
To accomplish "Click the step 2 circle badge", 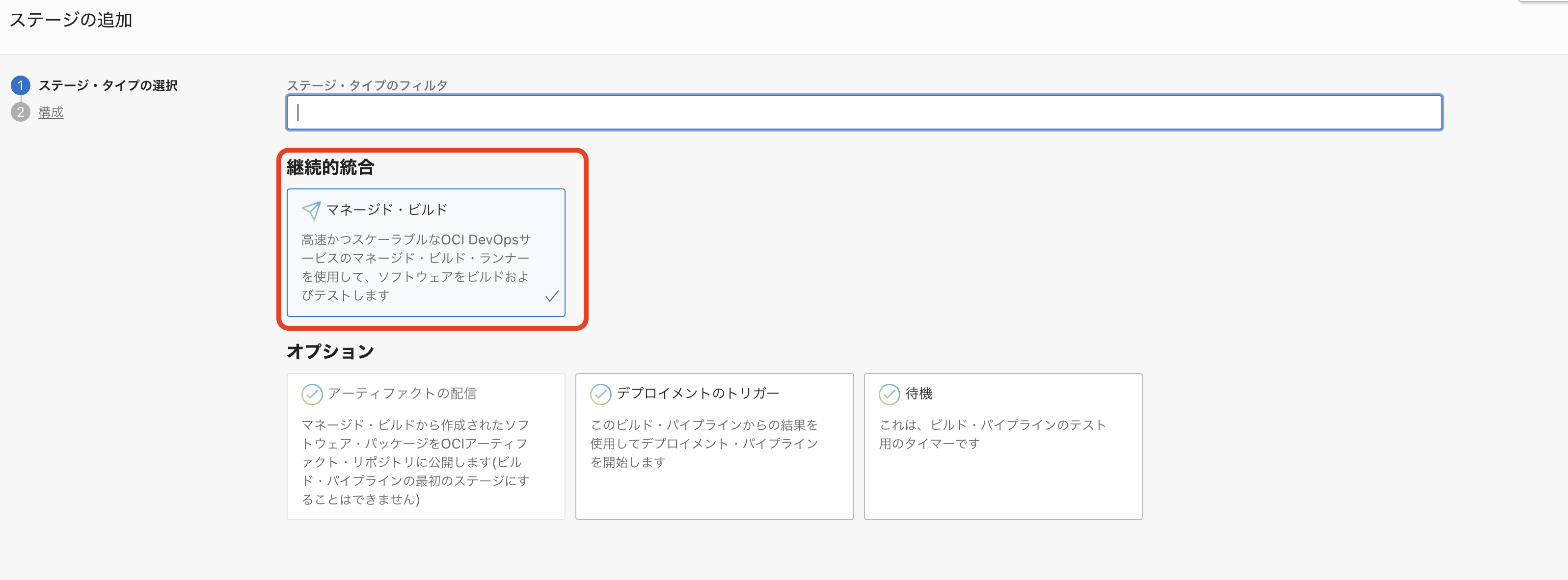I will tap(21, 112).
